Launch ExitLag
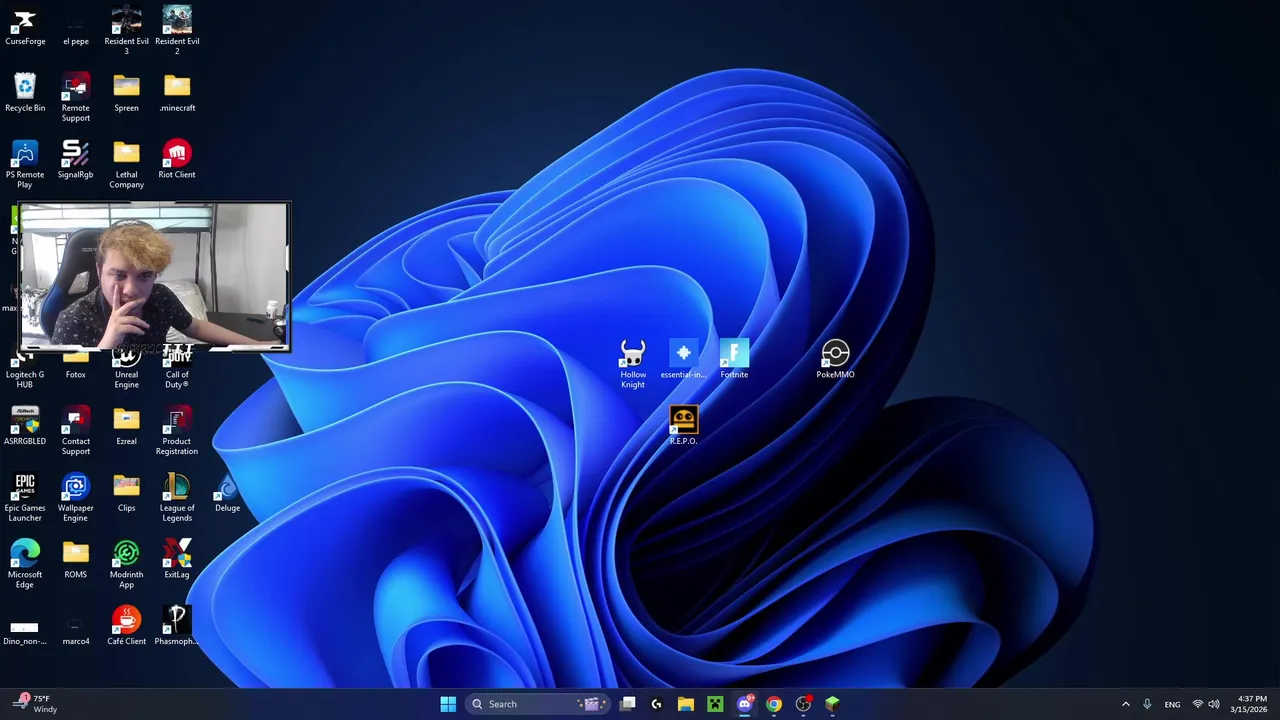Viewport: 1280px width, 720px height. coord(177,560)
